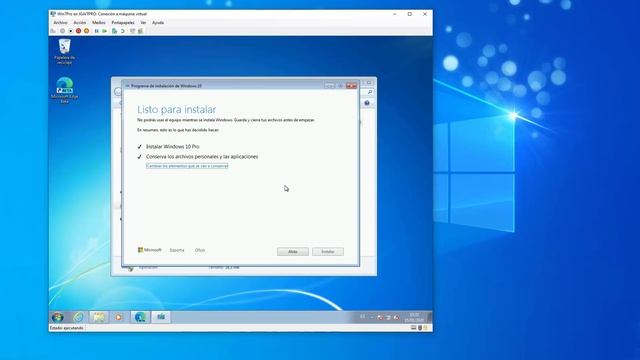Pause the virtual machine from the toolbar
This screenshot has height=360, width=640.
(97, 31)
